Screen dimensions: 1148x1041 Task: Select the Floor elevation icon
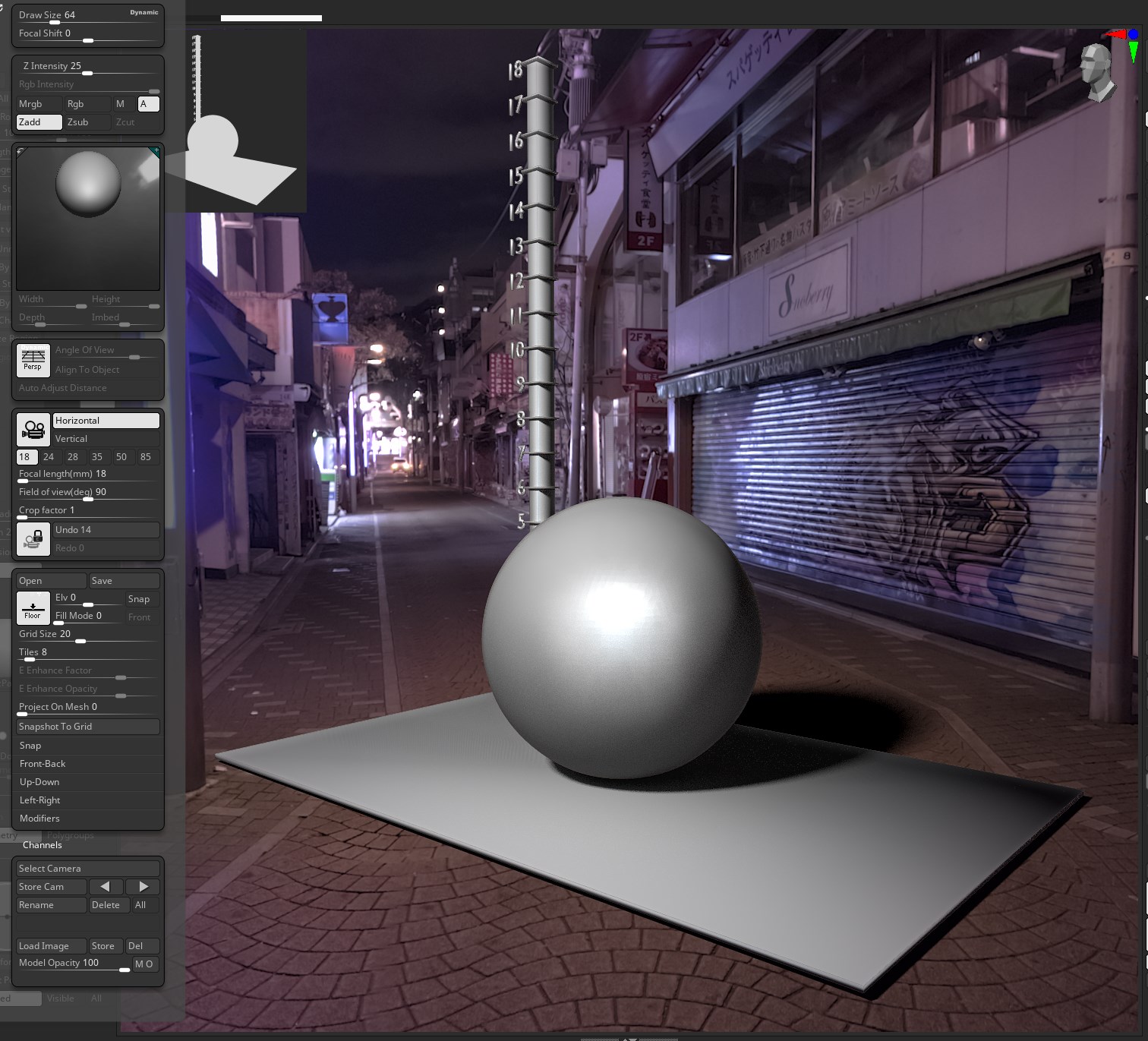[33, 607]
